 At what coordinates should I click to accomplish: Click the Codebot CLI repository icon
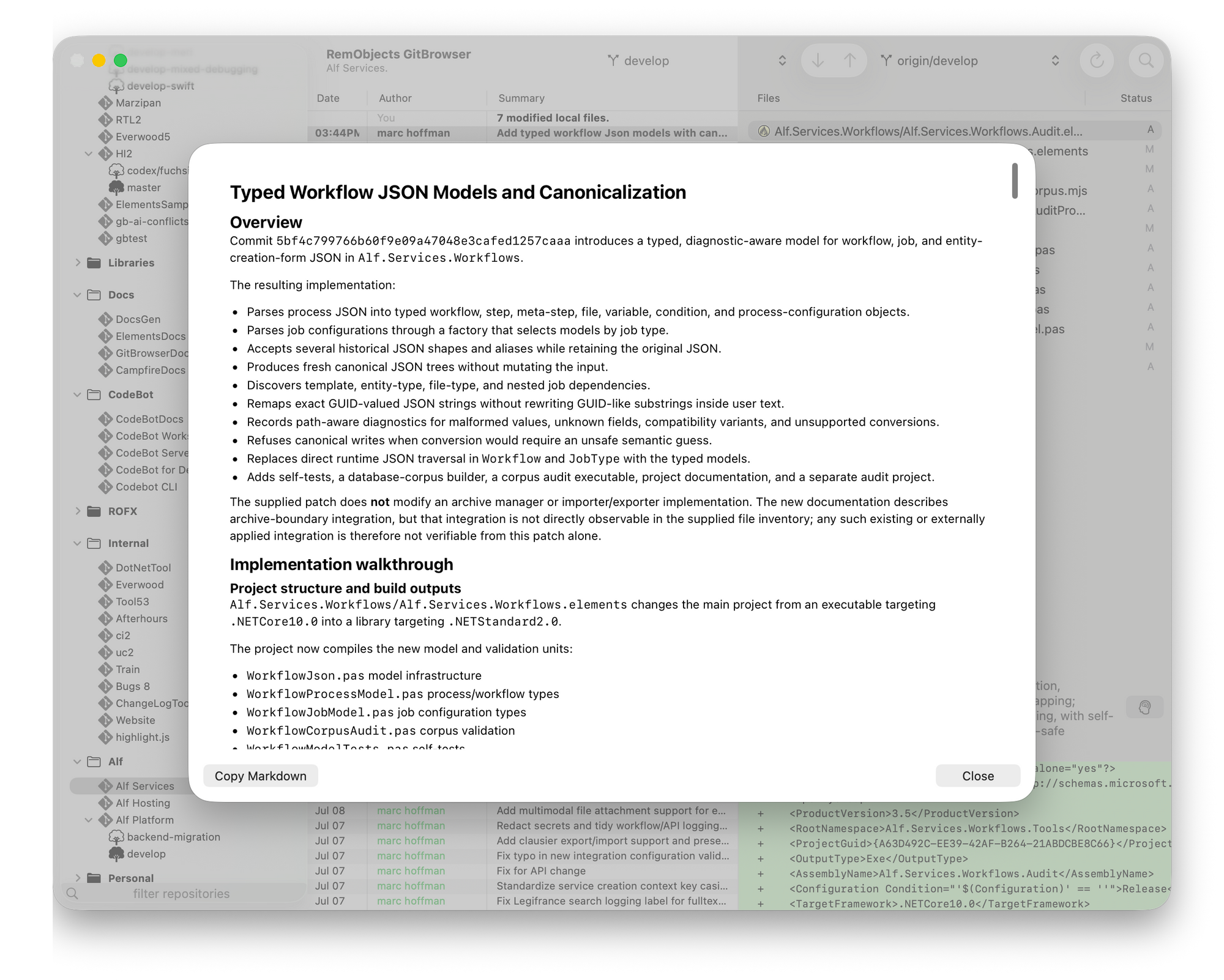(x=105, y=487)
